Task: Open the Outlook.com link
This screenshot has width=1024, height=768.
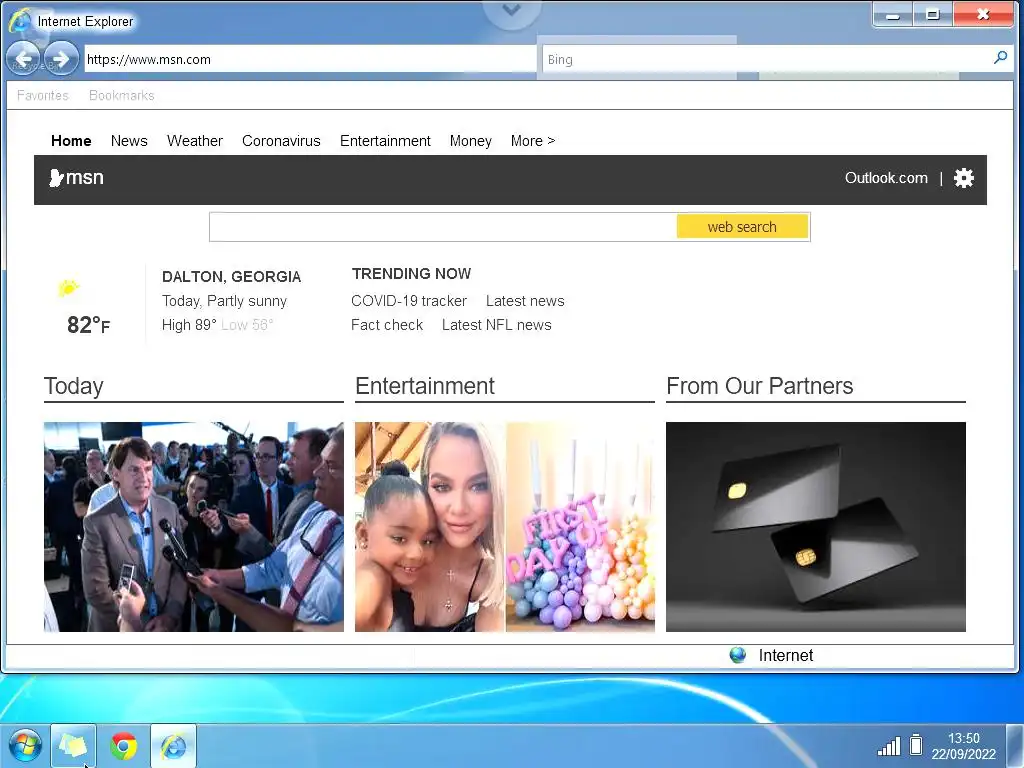Action: (886, 178)
